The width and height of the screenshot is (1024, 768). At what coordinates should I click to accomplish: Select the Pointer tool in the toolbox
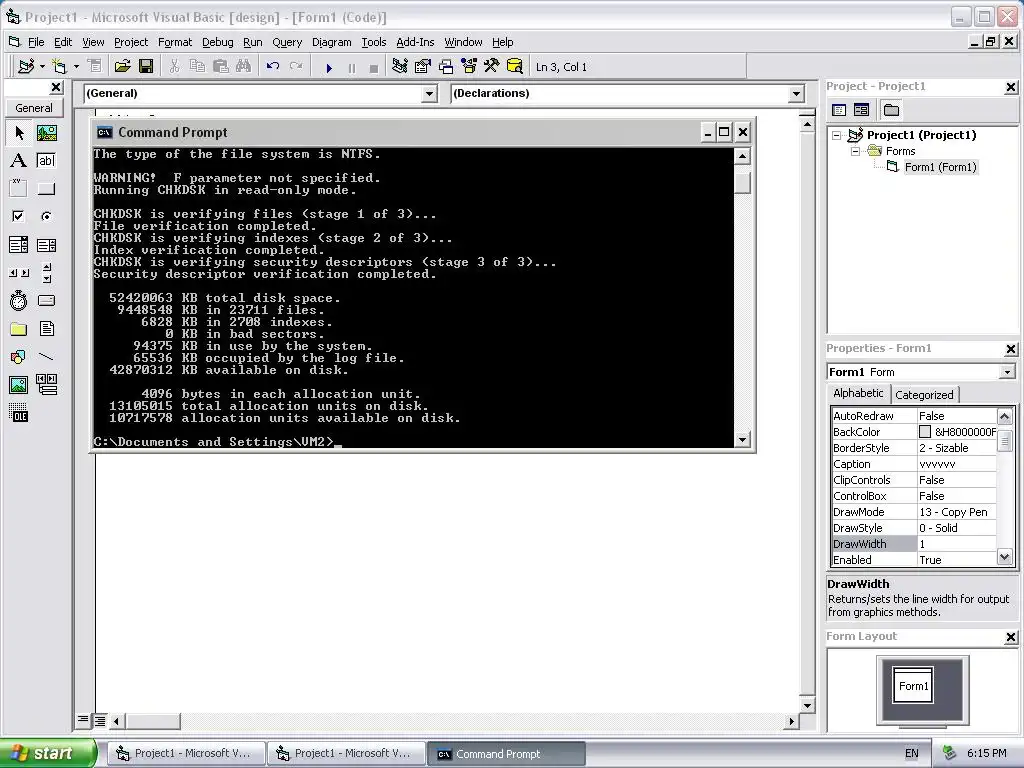(19, 133)
